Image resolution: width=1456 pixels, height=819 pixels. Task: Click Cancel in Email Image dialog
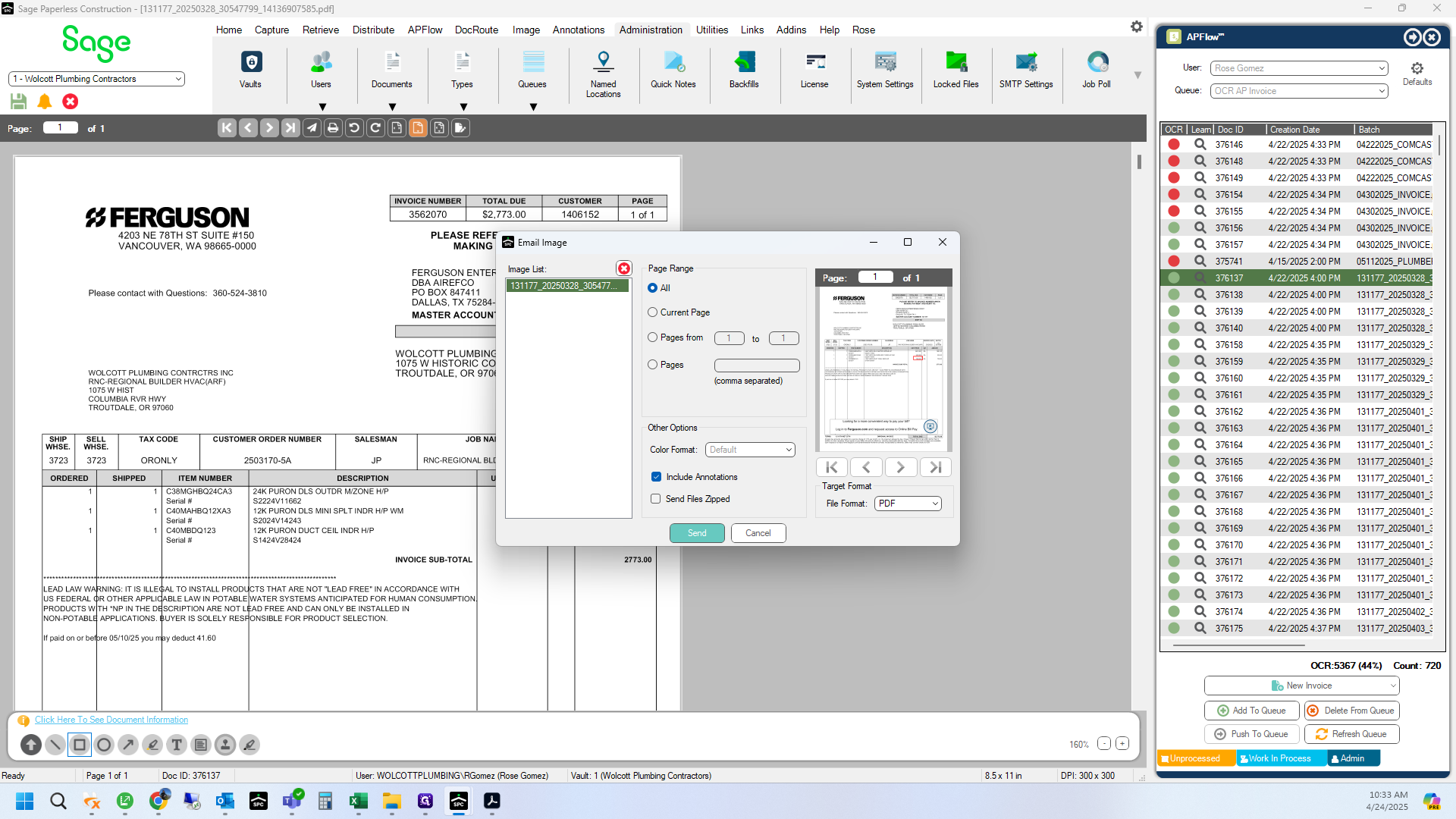coord(758,533)
